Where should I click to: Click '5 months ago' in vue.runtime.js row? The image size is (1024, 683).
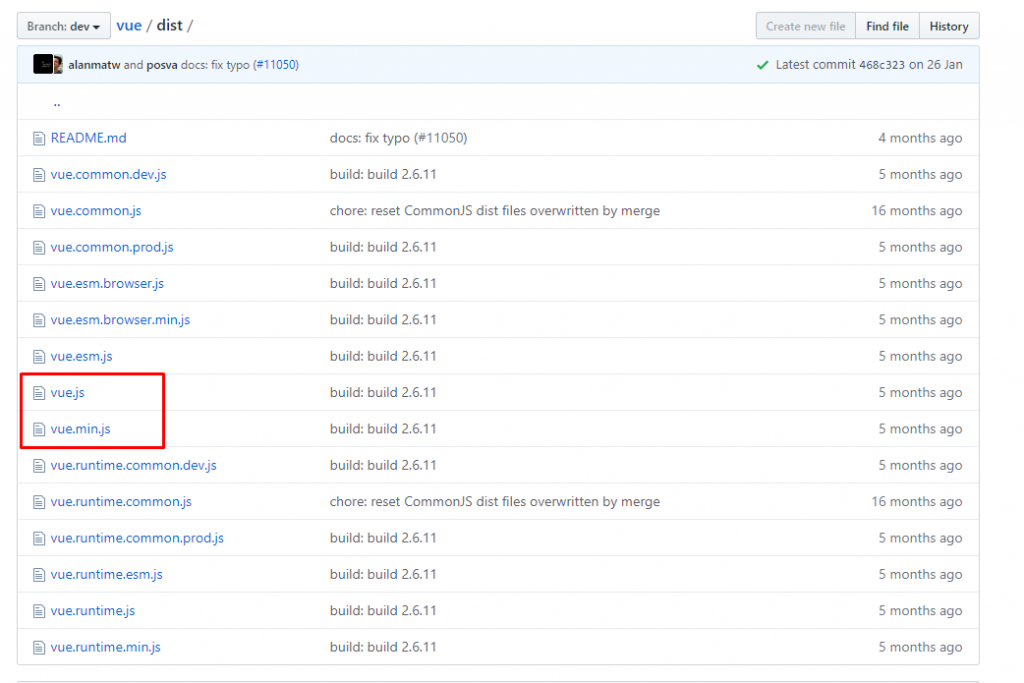(x=920, y=611)
